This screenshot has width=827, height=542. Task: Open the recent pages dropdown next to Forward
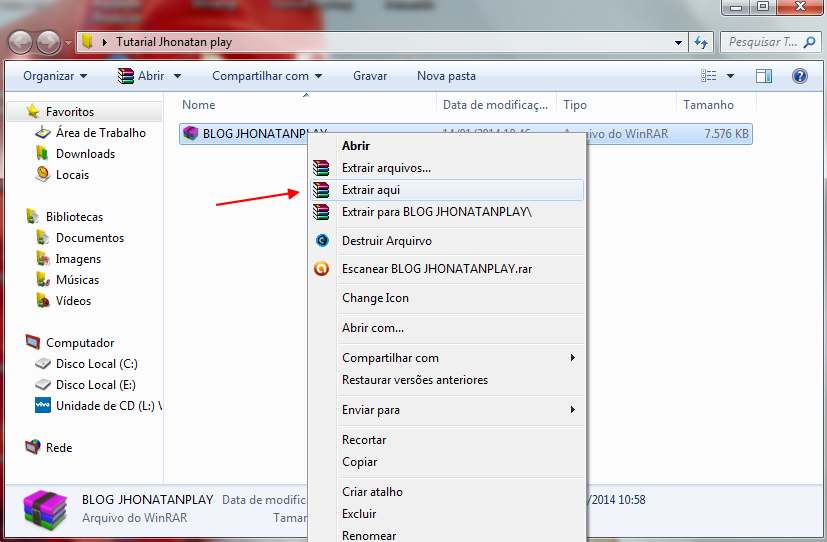click(68, 43)
